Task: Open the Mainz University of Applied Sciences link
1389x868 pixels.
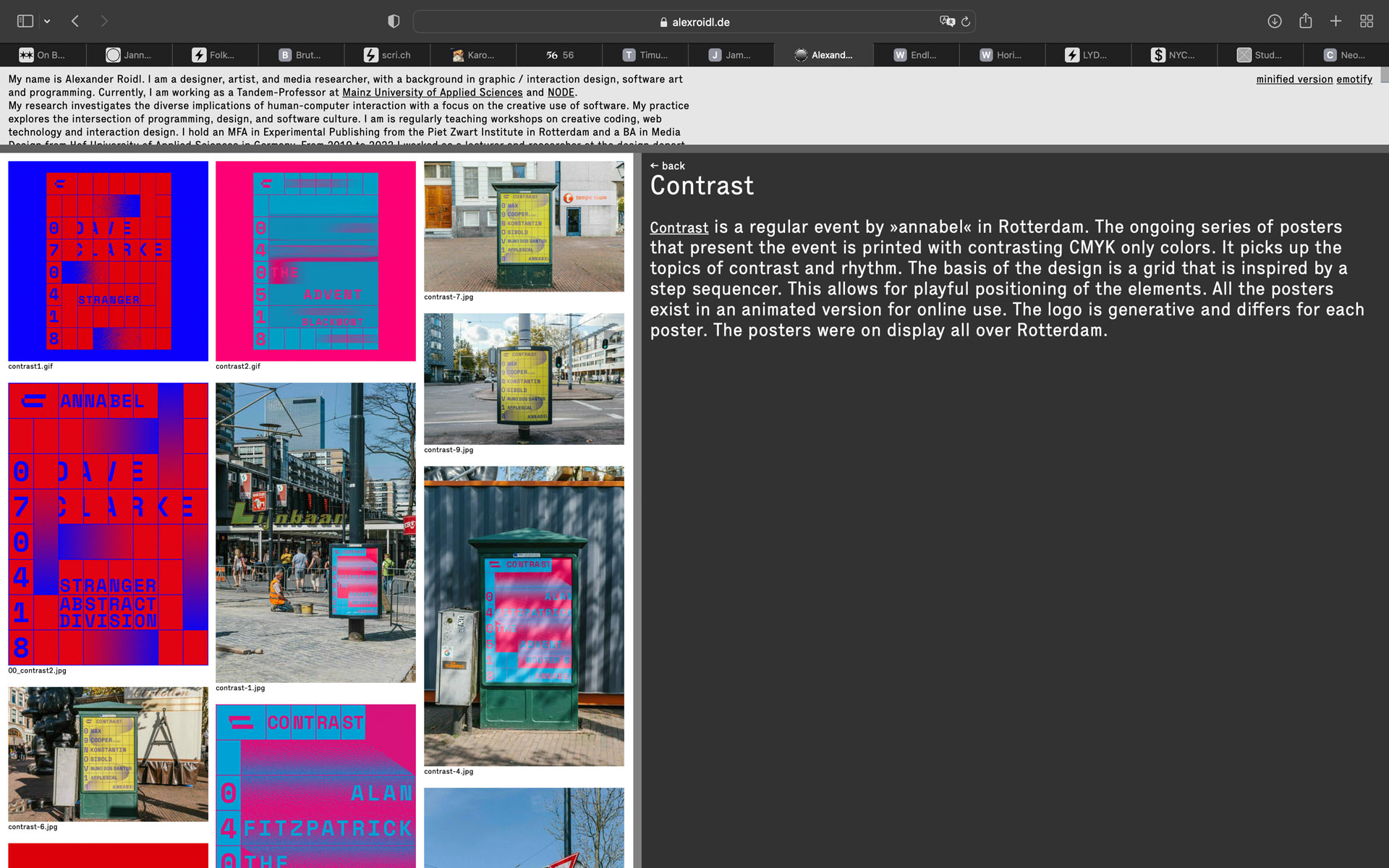Action: (x=432, y=93)
